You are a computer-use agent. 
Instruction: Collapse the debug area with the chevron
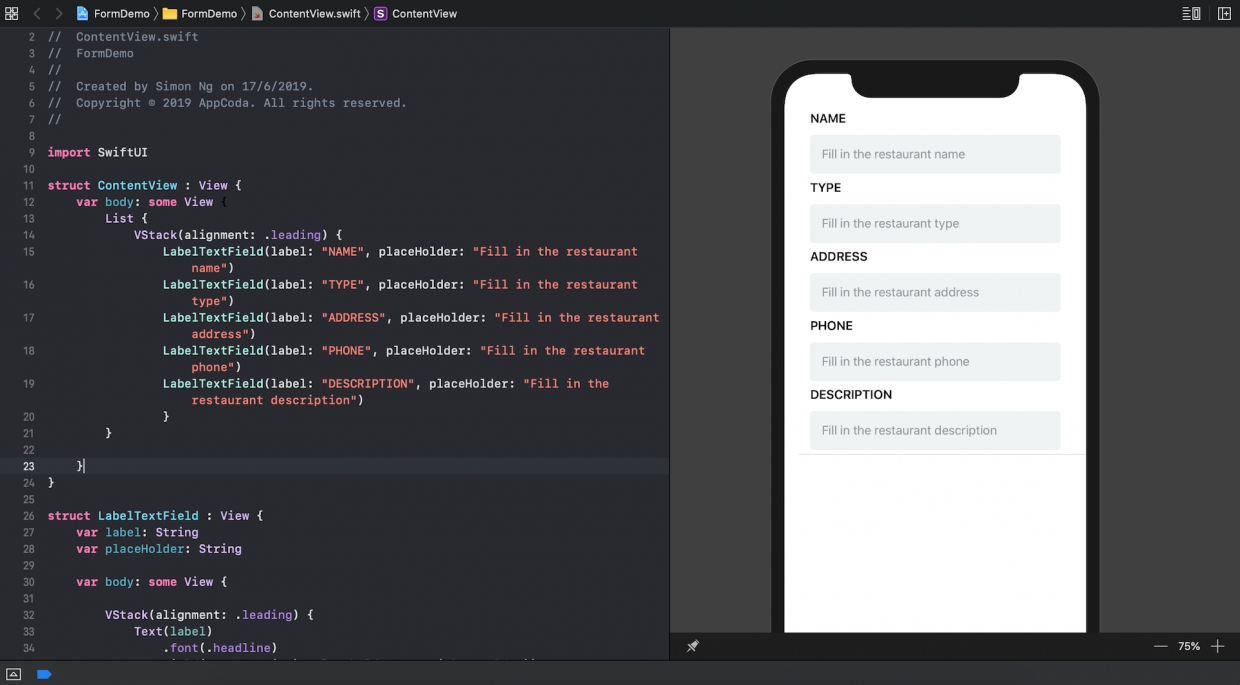click(13, 674)
